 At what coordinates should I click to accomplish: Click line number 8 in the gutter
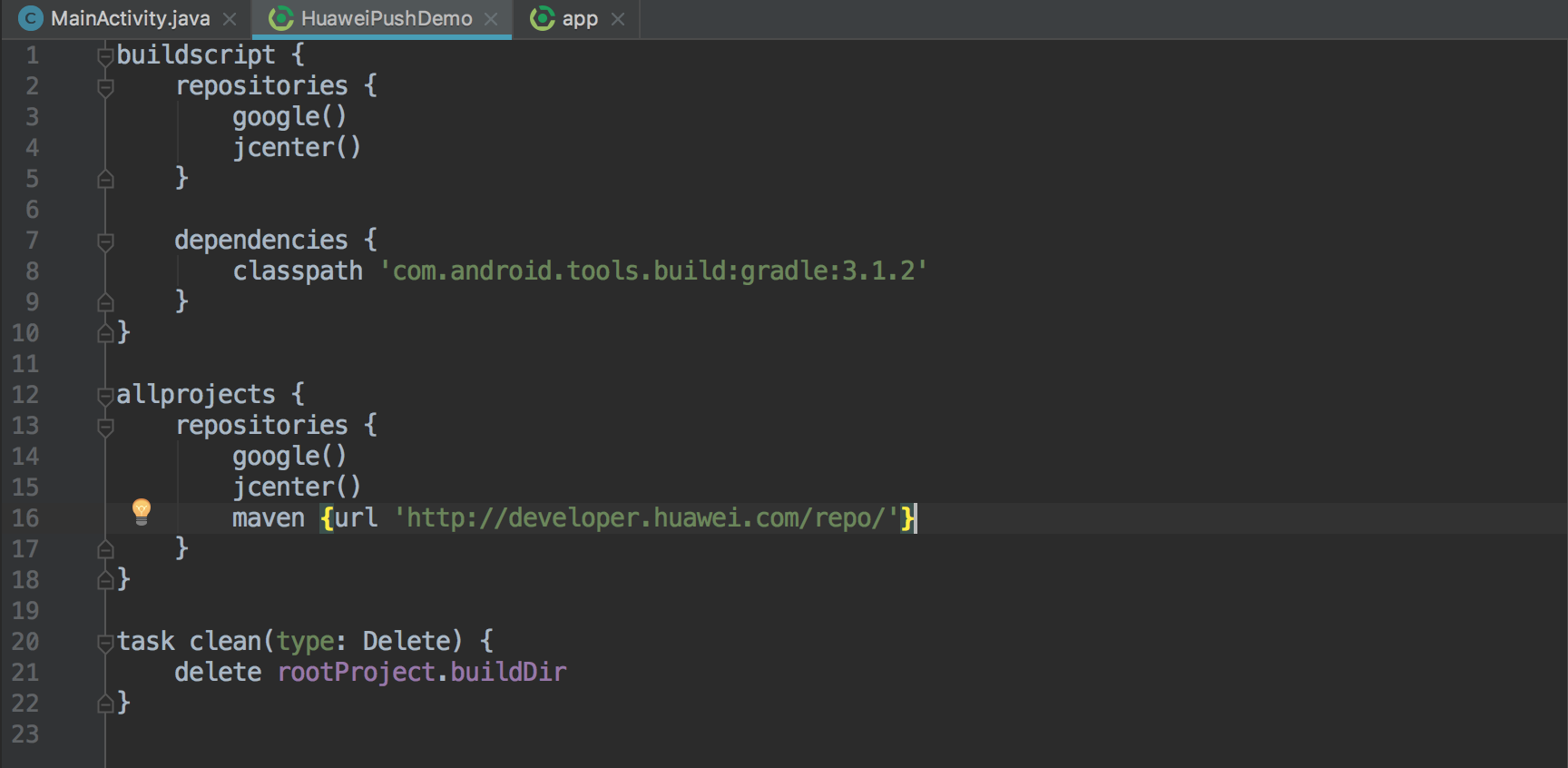[x=32, y=271]
